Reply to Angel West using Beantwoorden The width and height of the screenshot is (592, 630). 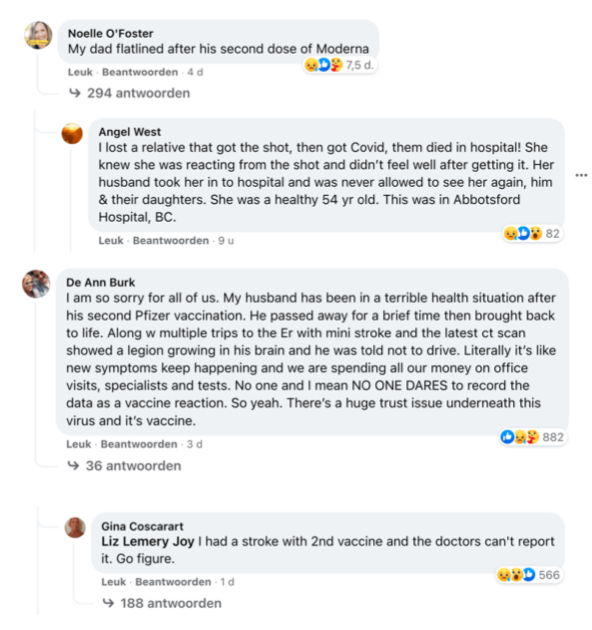click(x=171, y=240)
